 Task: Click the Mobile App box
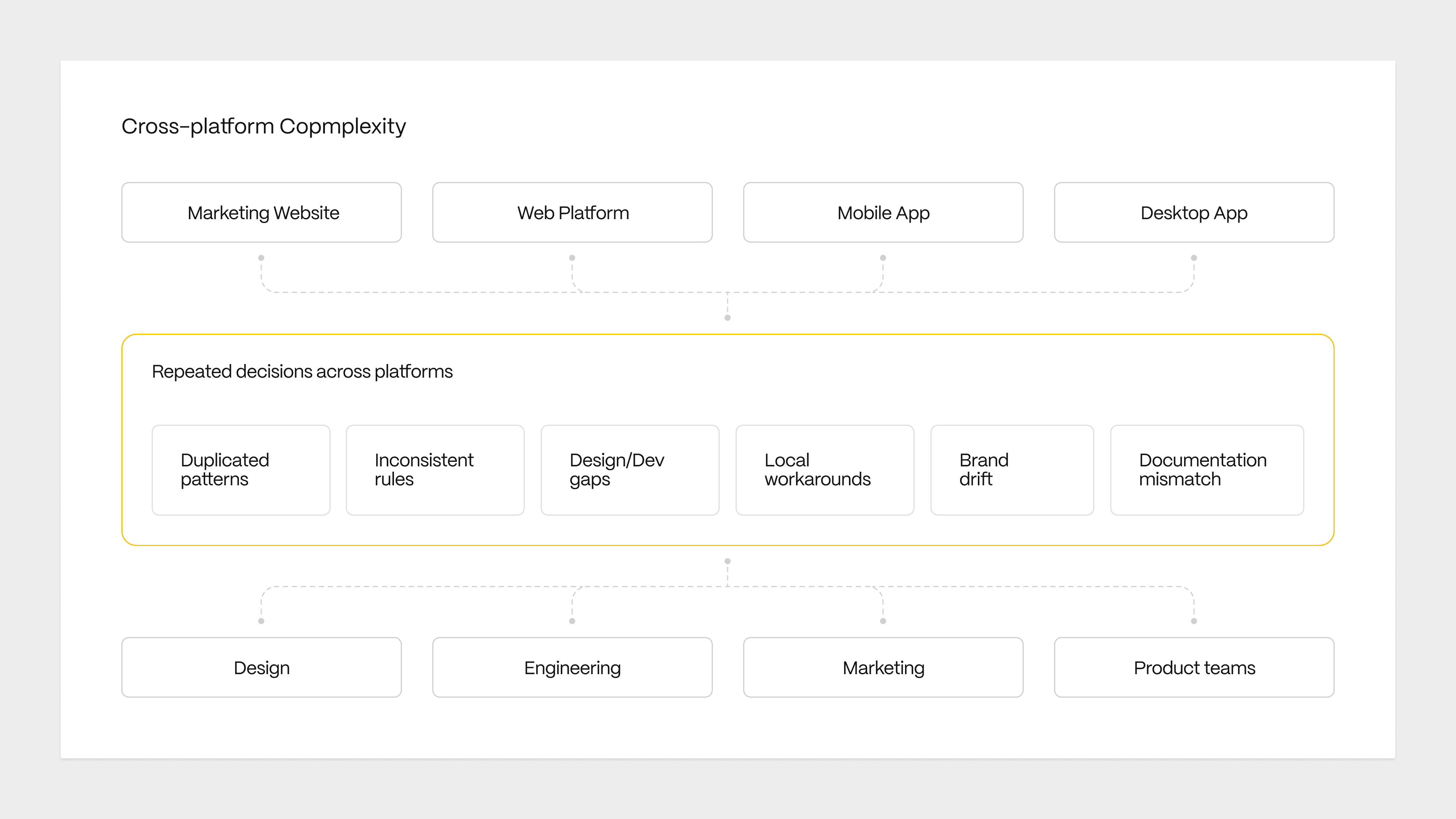(x=883, y=212)
